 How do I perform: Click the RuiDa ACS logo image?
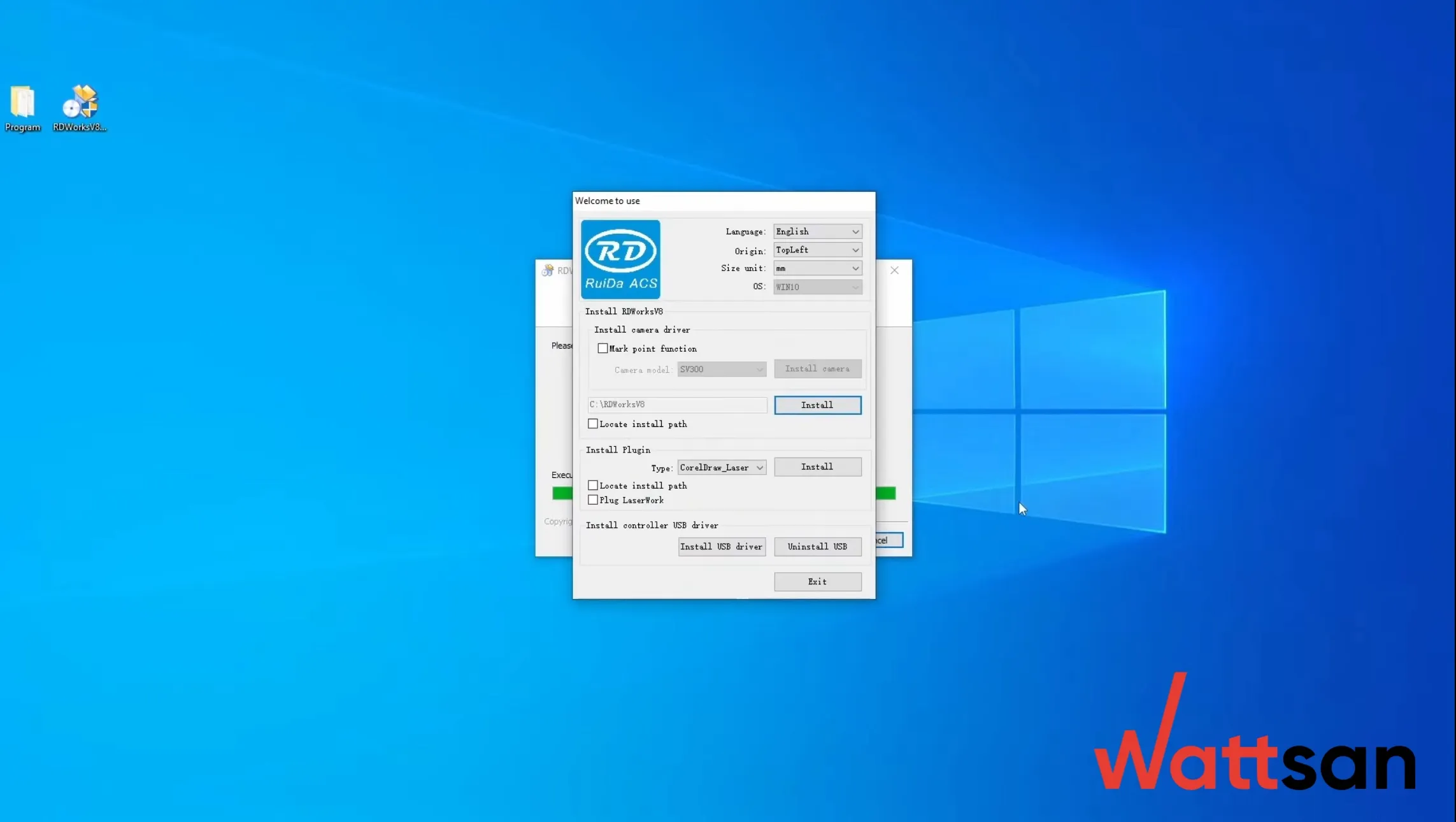click(620, 259)
